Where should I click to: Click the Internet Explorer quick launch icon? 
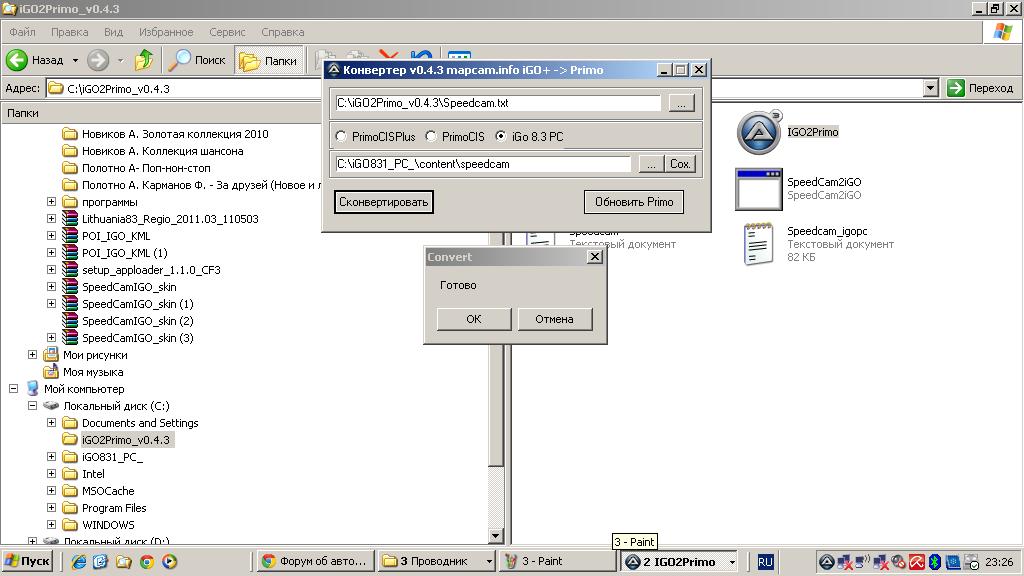pos(78,562)
